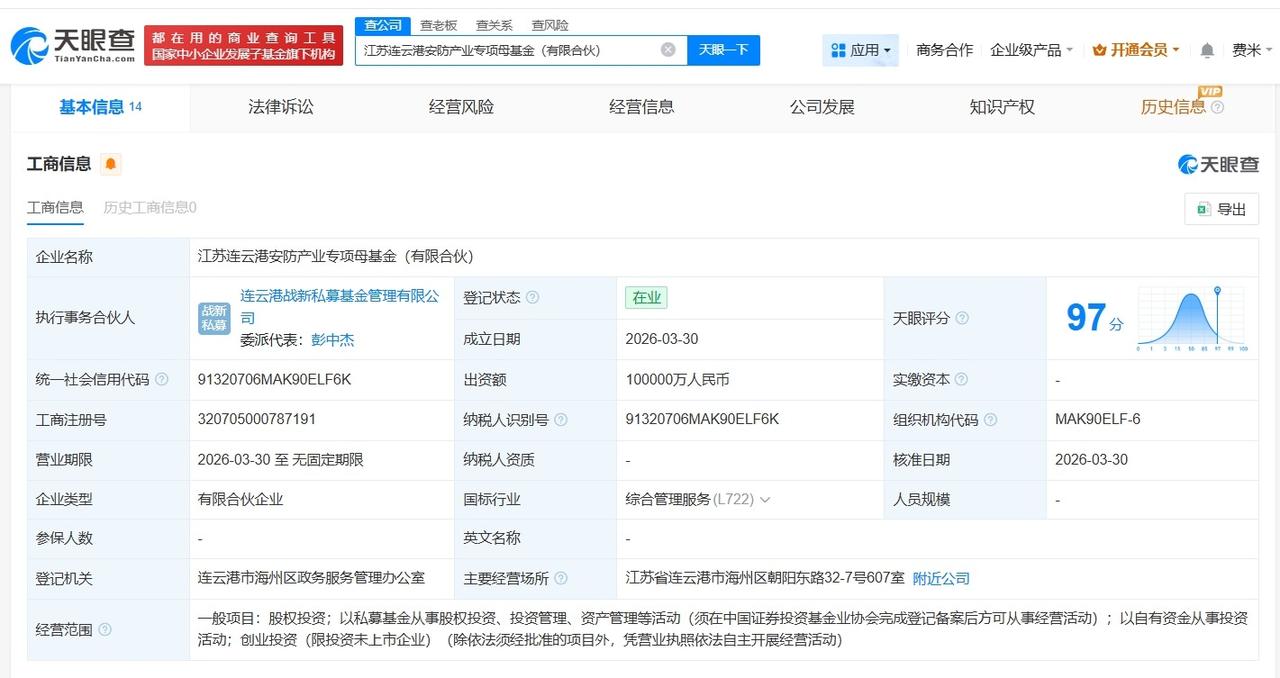1280x678 pixels.
Task: Click the question mark beside 天眼评分
Action: (x=961, y=318)
